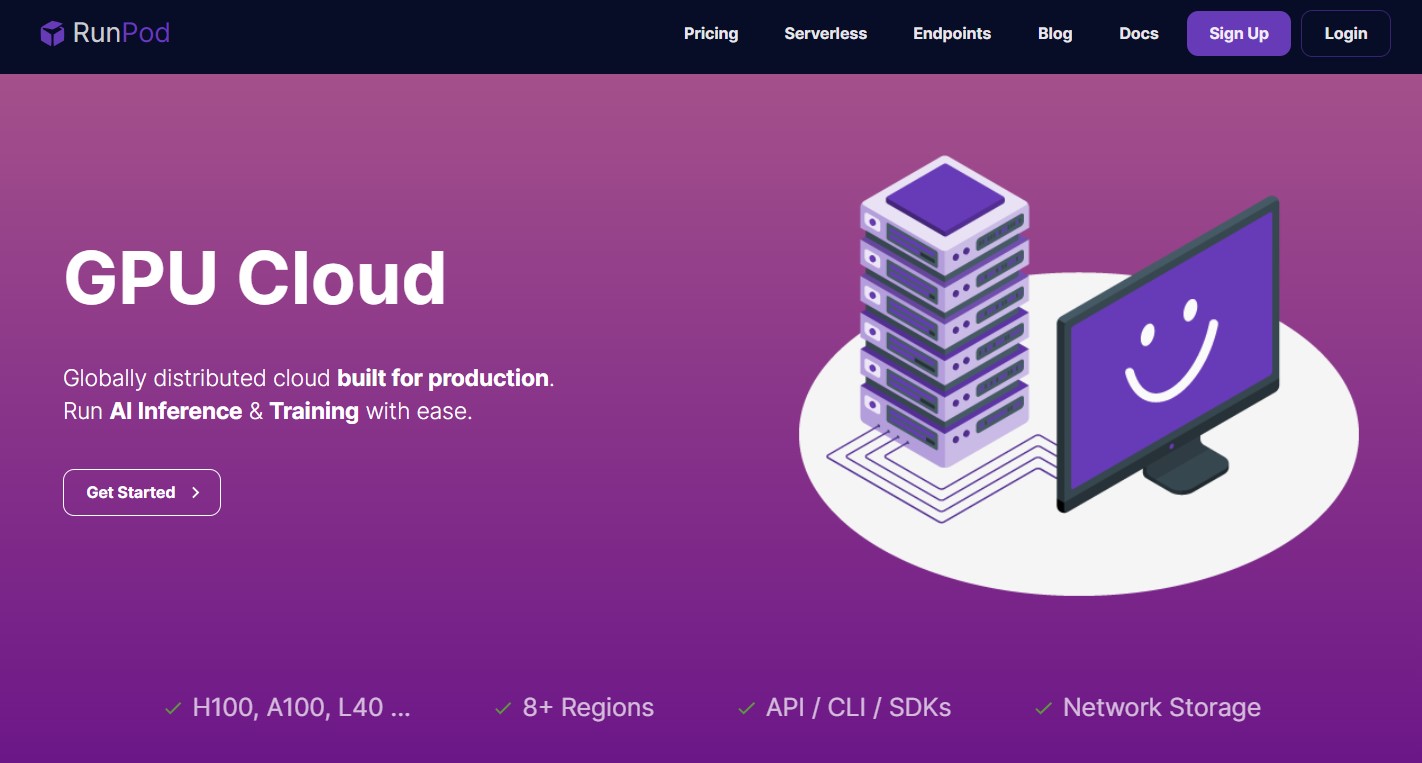This screenshot has width=1422, height=763.
Task: Click the smiley face monitor illustration
Action: point(1168,355)
